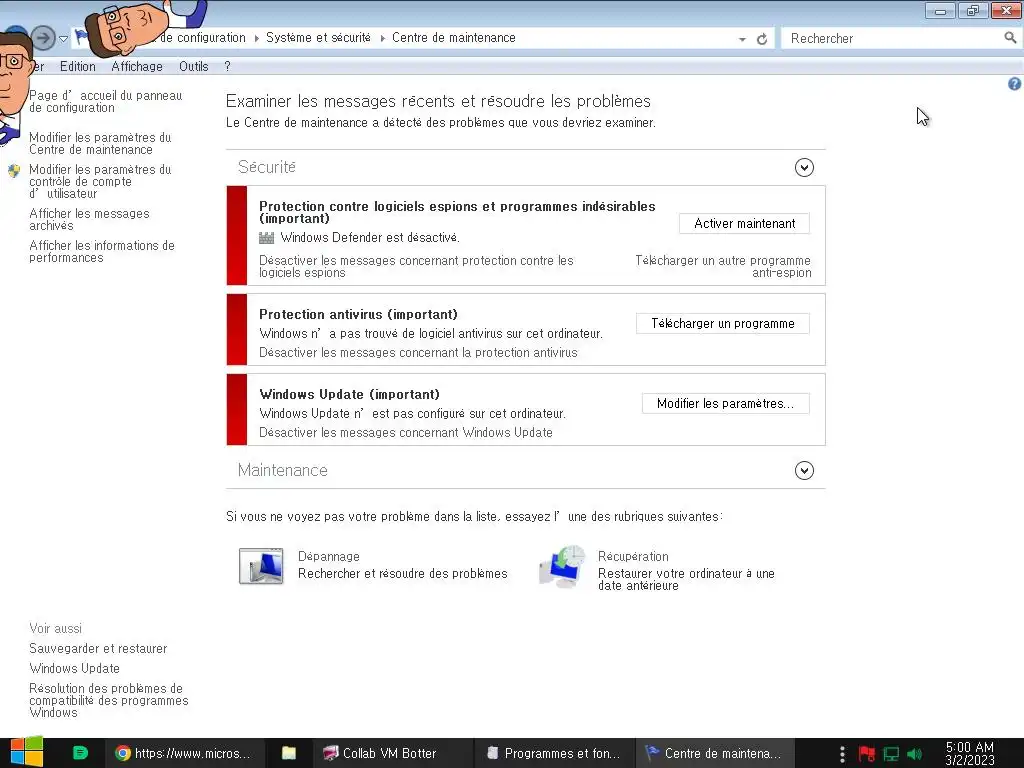
Task: Switch to Programmes et fonctionnalités taskbar window
Action: pos(553,753)
